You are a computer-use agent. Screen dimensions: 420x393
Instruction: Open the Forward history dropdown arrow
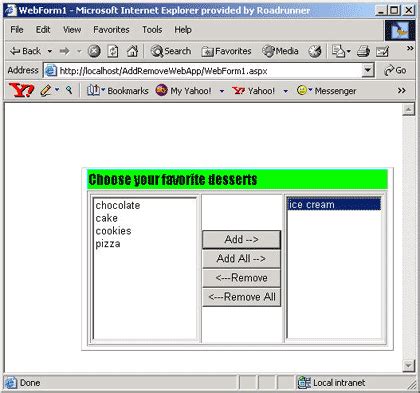pyautogui.click(x=79, y=51)
